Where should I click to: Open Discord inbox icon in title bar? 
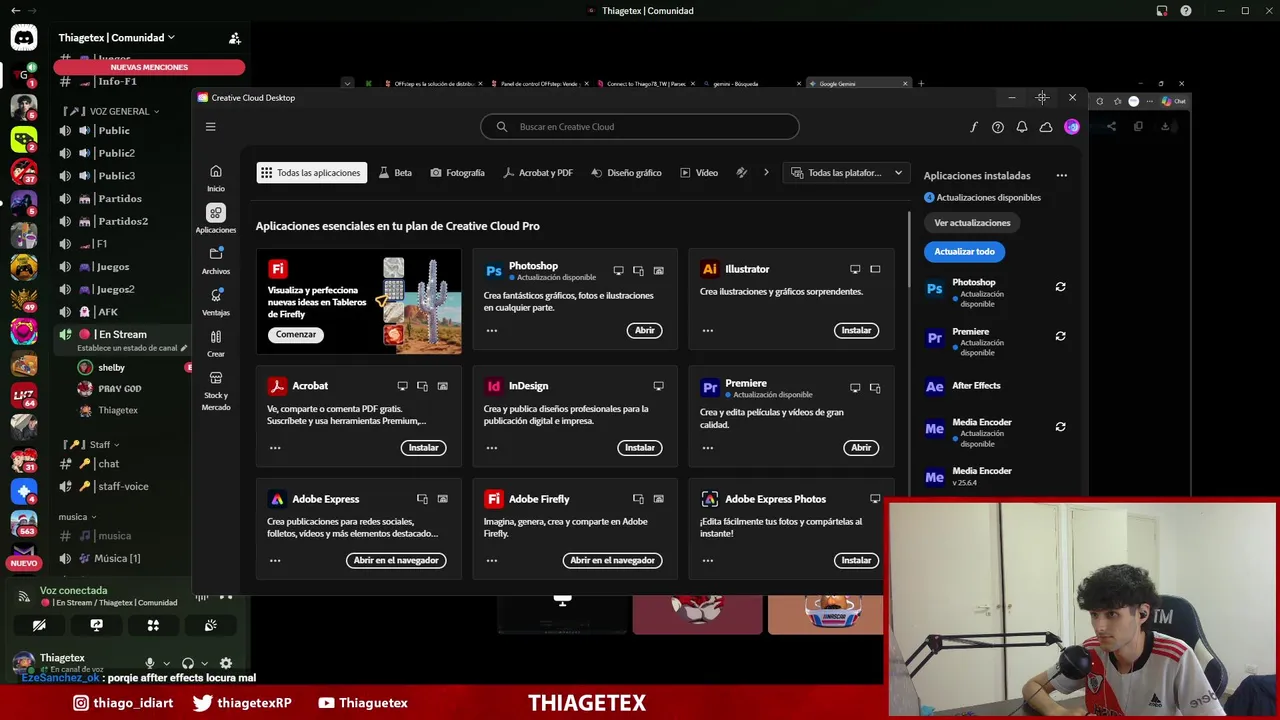click(x=1162, y=11)
